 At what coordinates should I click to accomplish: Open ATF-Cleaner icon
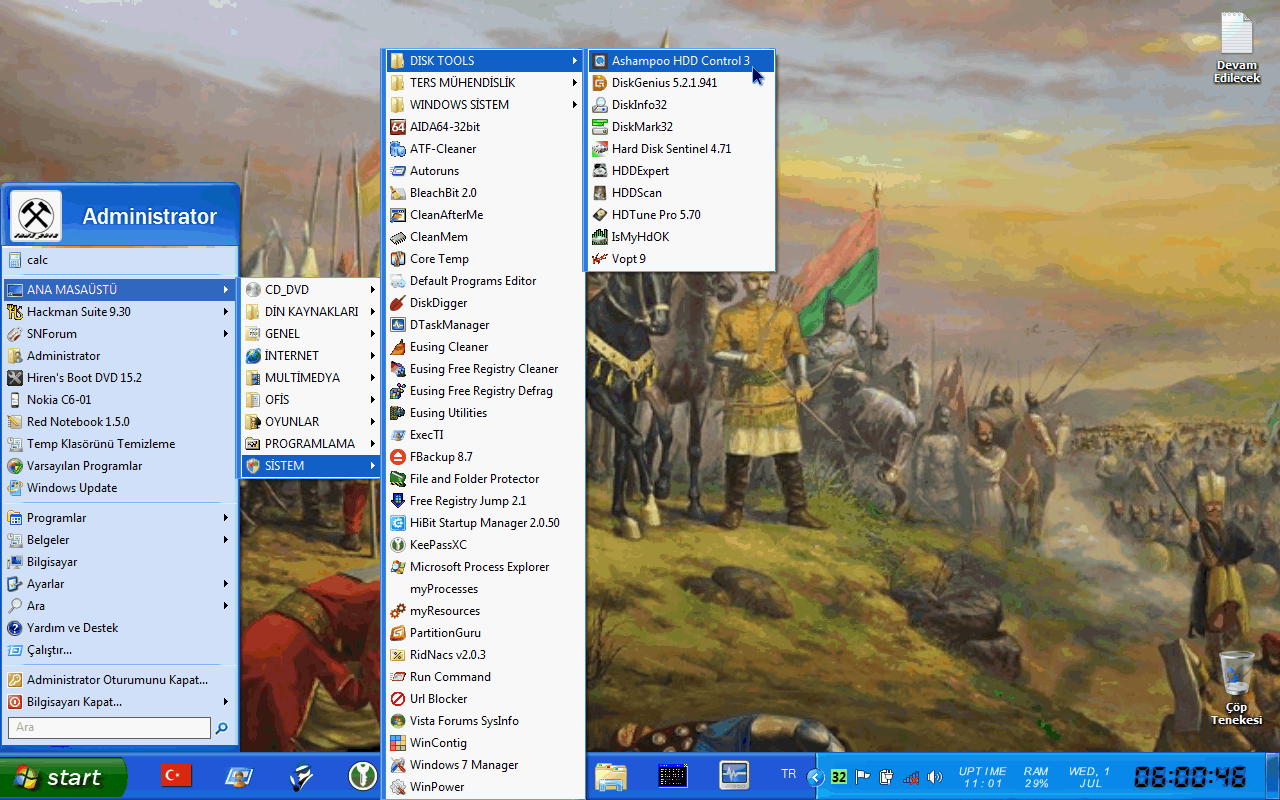tap(397, 149)
